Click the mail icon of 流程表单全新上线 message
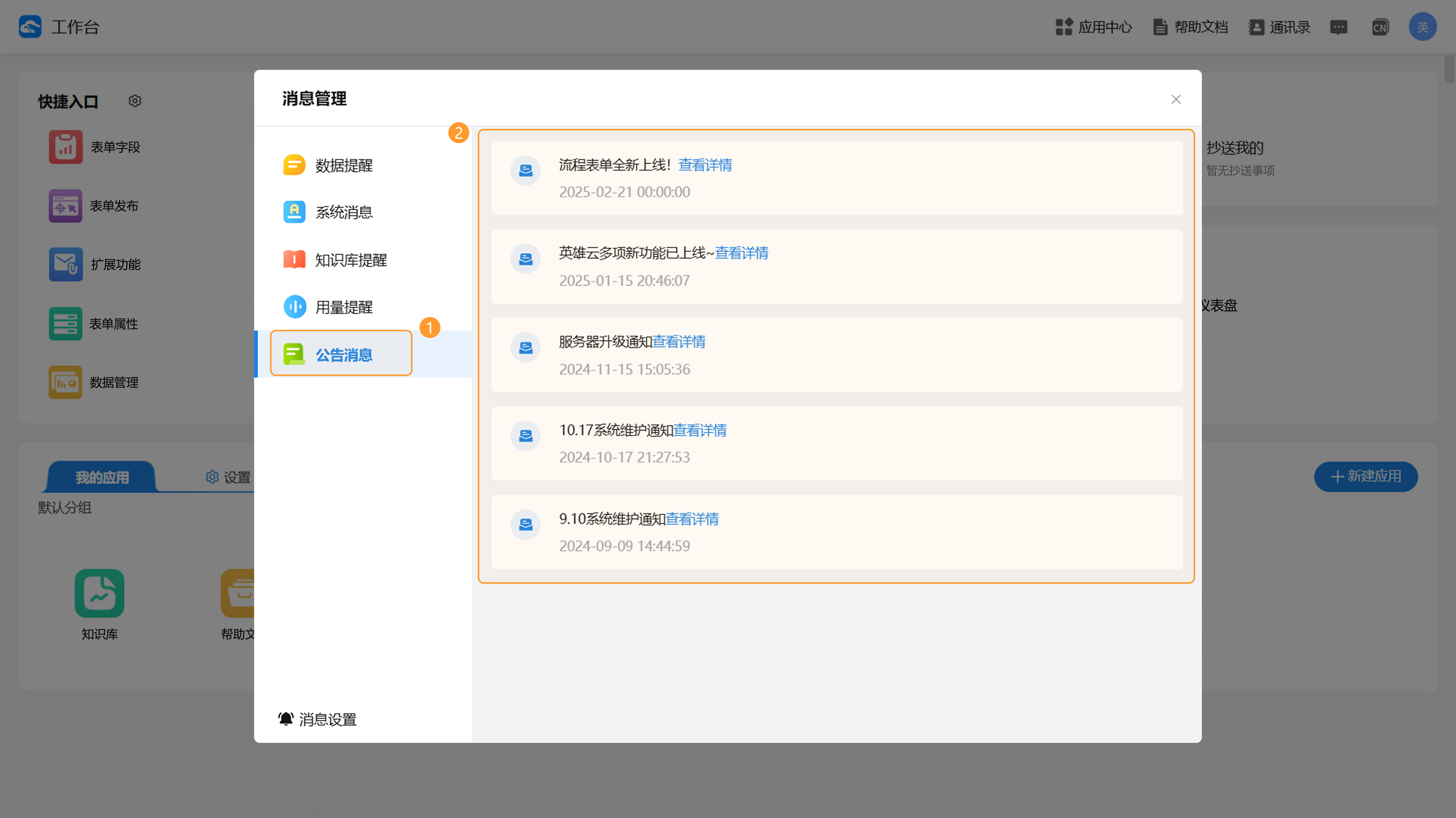This screenshot has width=1456, height=818. point(526,171)
